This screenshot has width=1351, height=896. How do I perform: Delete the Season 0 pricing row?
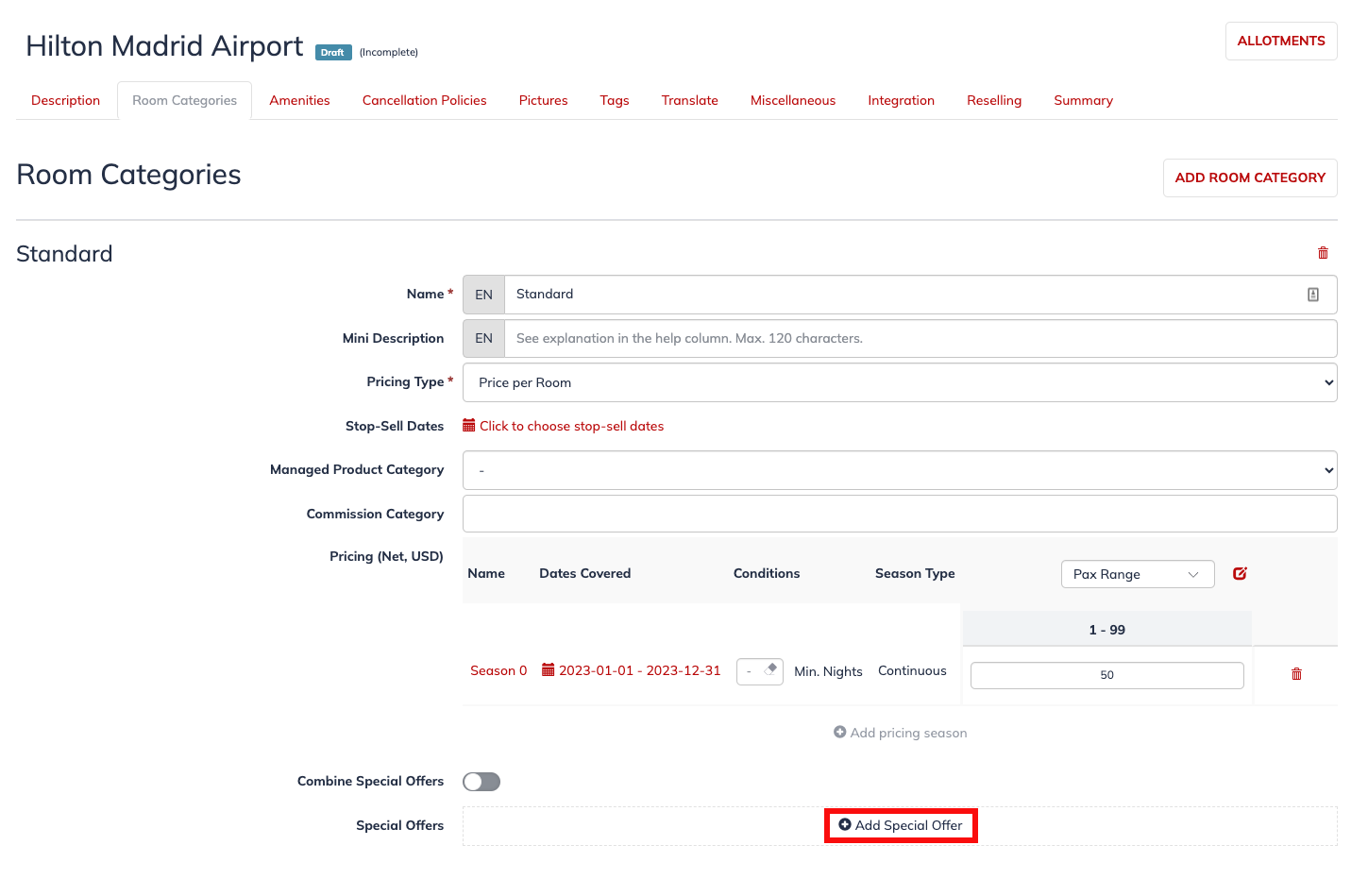1296,674
